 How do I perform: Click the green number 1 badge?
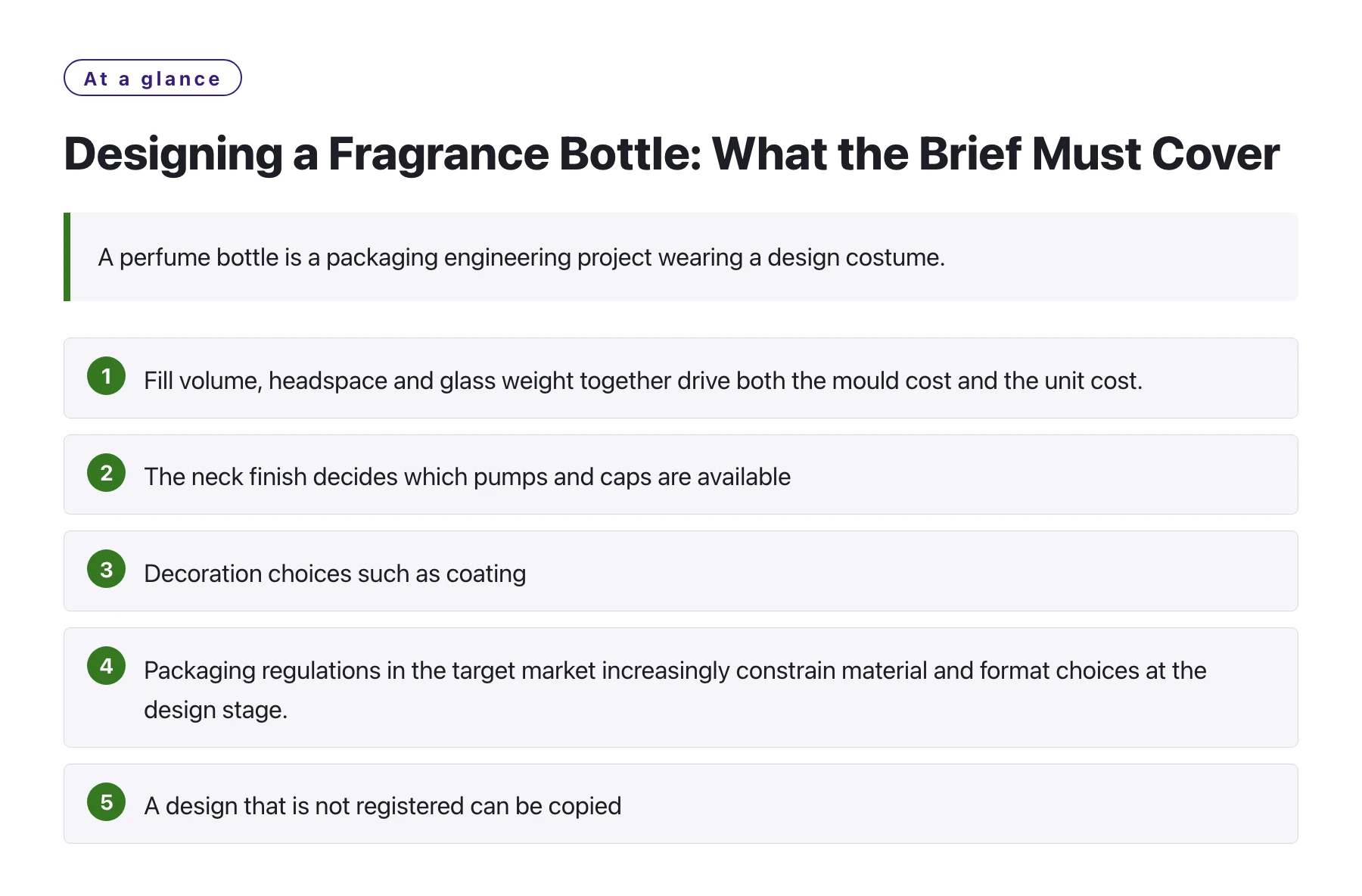pyautogui.click(x=106, y=376)
